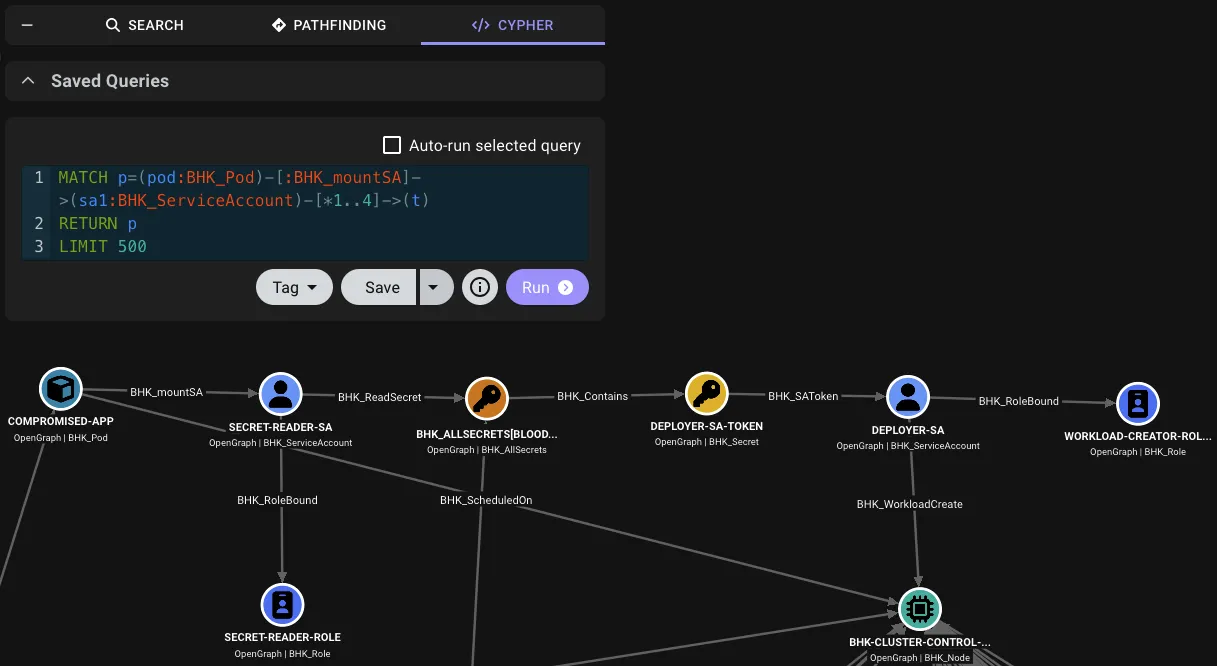Click inside the Cypher query editor
The height and width of the screenshot is (666, 1217).
point(305,211)
